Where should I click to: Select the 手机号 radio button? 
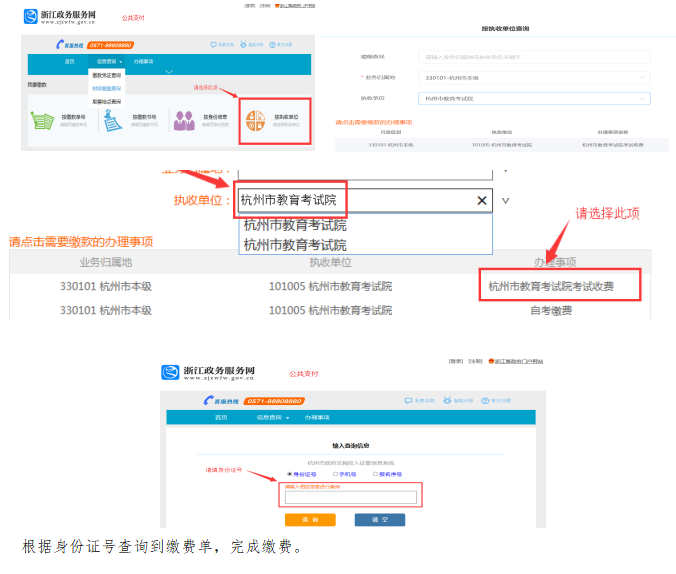[x=335, y=474]
